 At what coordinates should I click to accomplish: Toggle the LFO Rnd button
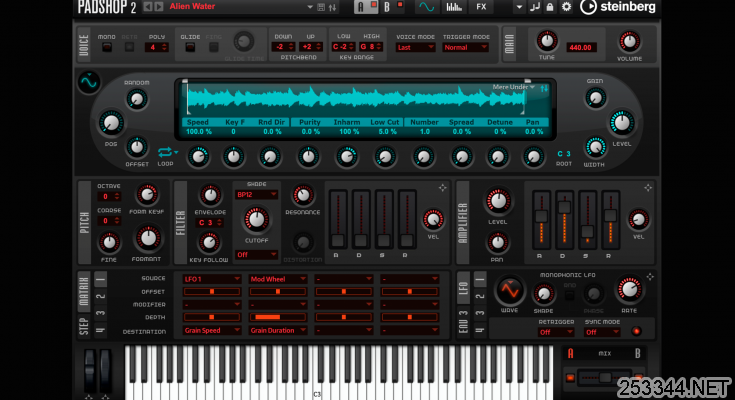tap(570, 295)
